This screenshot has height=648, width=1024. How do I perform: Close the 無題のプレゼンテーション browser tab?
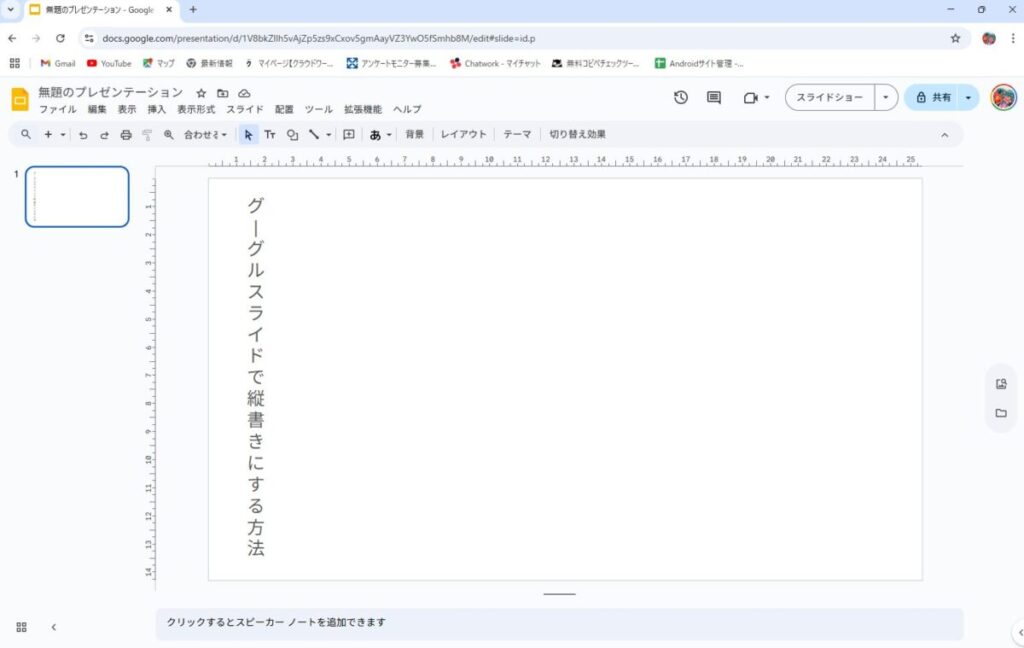[x=169, y=10]
